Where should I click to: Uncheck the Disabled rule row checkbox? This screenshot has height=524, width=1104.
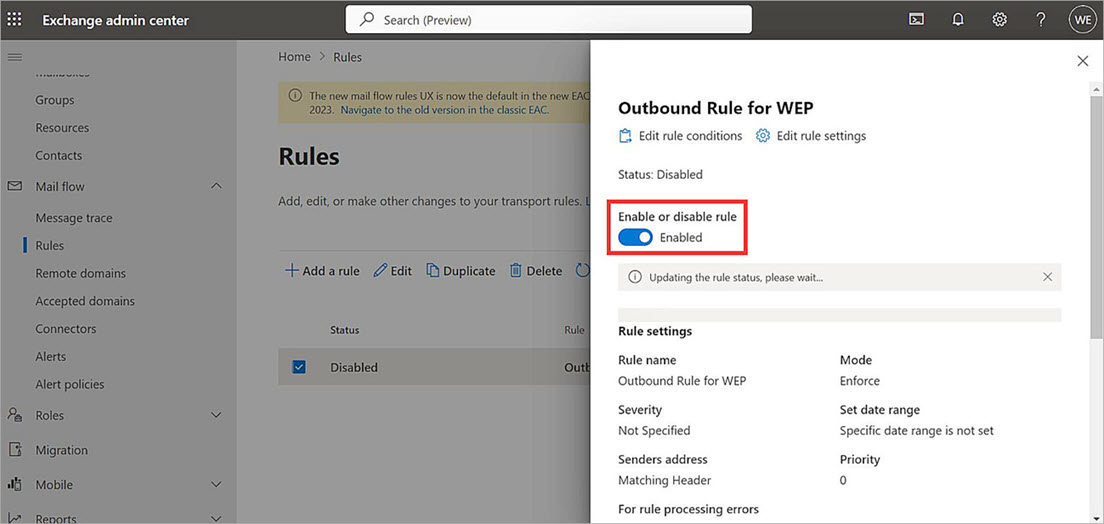(299, 367)
